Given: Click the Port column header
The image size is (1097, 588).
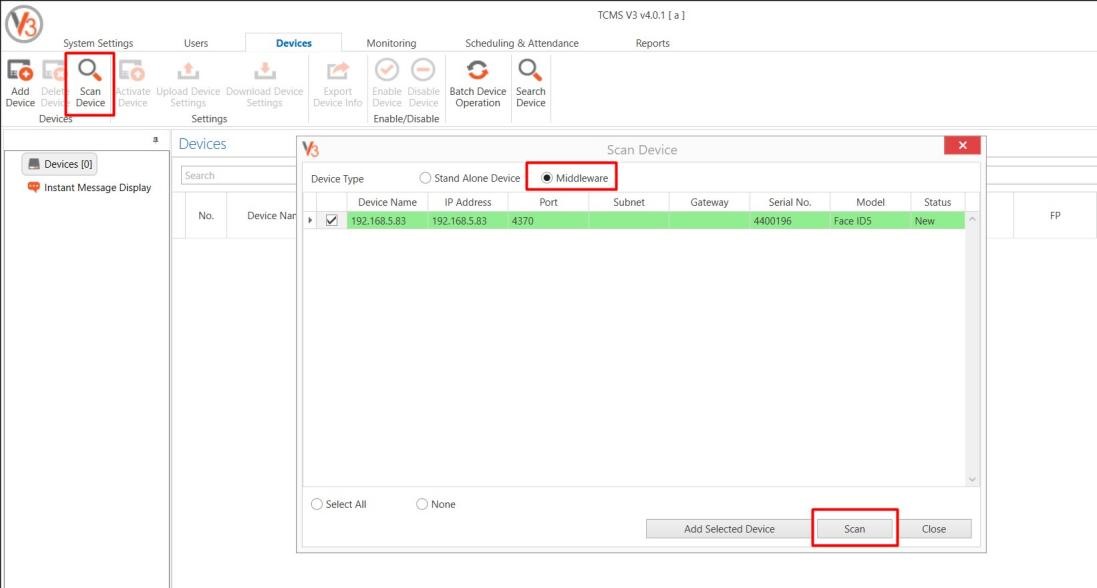Looking at the screenshot, I should (x=548, y=202).
